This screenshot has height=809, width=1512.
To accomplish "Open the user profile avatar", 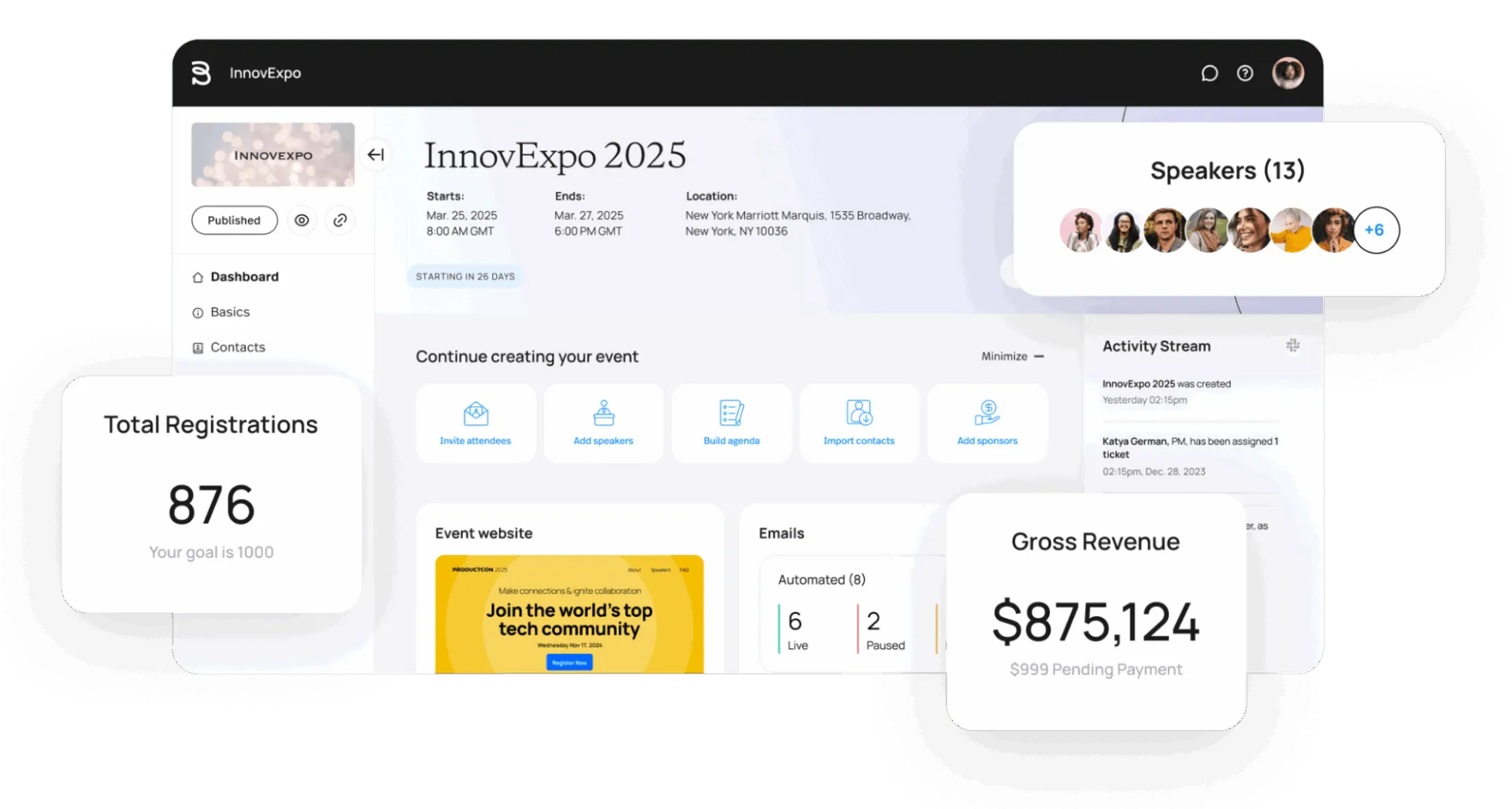I will coord(1288,73).
